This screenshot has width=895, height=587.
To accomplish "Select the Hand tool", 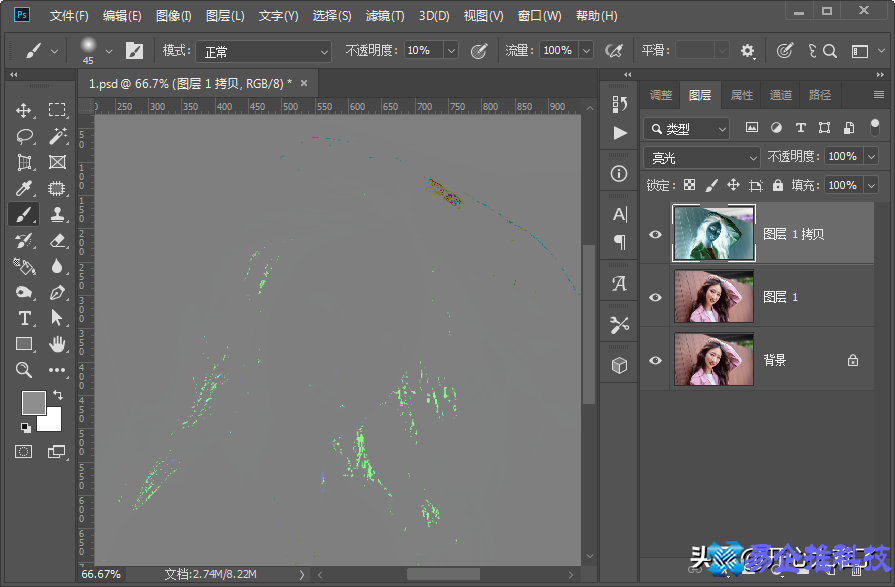I will [x=57, y=344].
